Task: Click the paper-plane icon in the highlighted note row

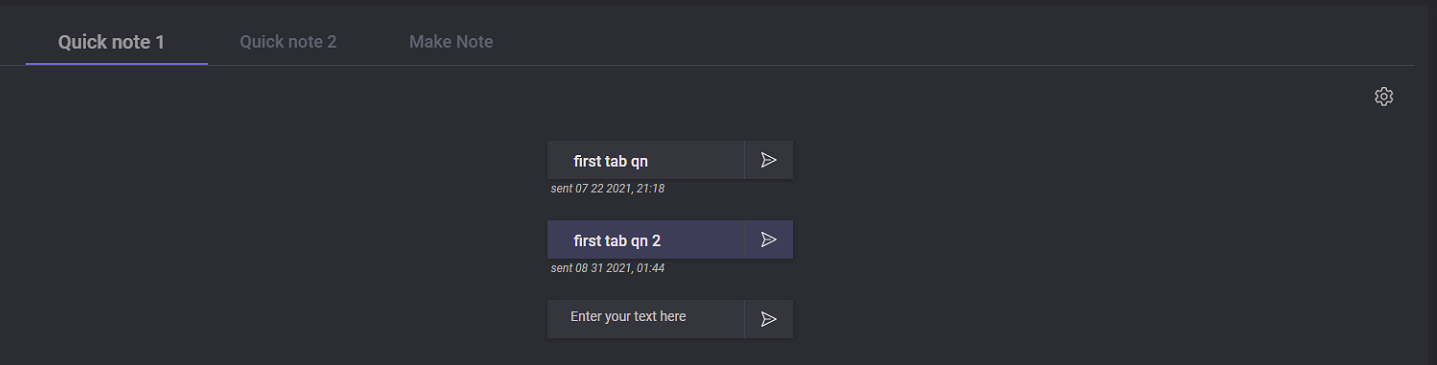Action: click(x=768, y=240)
